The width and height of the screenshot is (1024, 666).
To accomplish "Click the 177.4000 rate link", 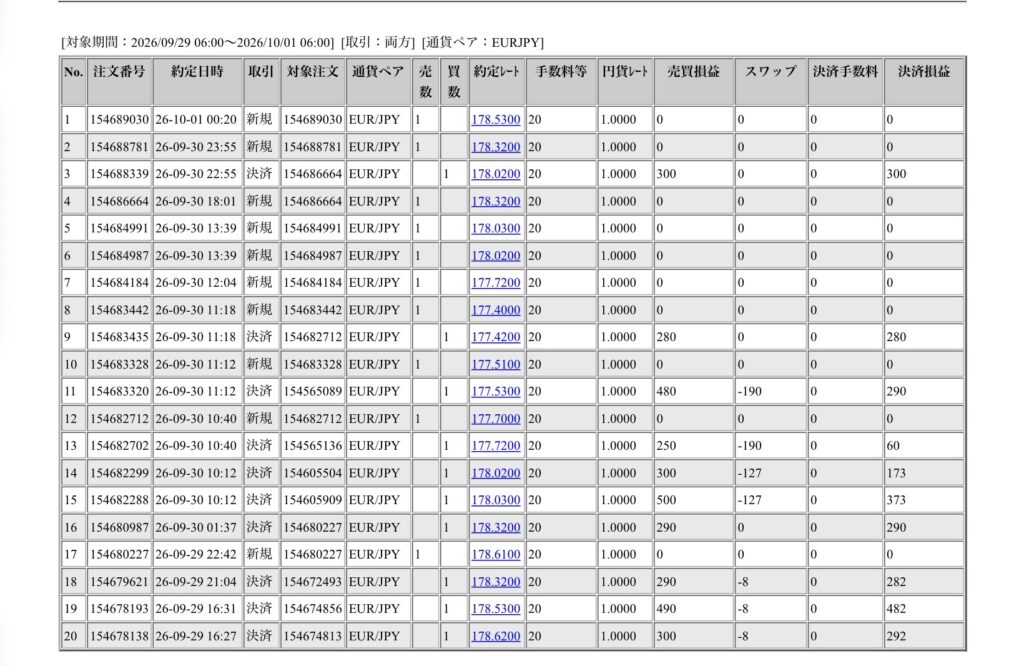I will tap(496, 309).
